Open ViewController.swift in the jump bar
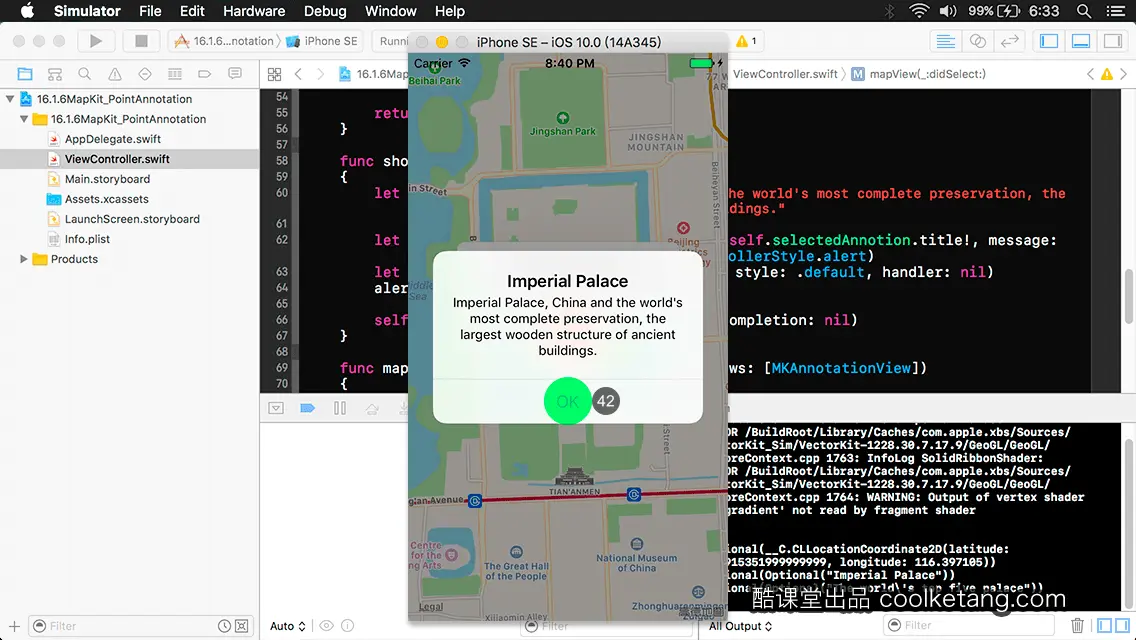The image size is (1136, 640). click(x=785, y=74)
